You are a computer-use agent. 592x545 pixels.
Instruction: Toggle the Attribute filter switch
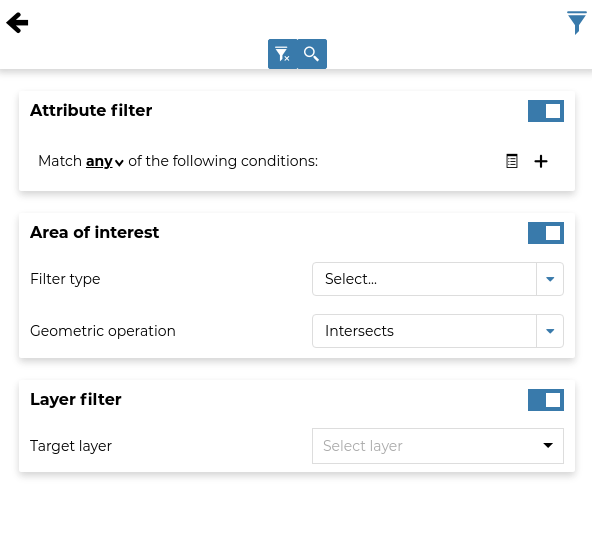(x=546, y=111)
